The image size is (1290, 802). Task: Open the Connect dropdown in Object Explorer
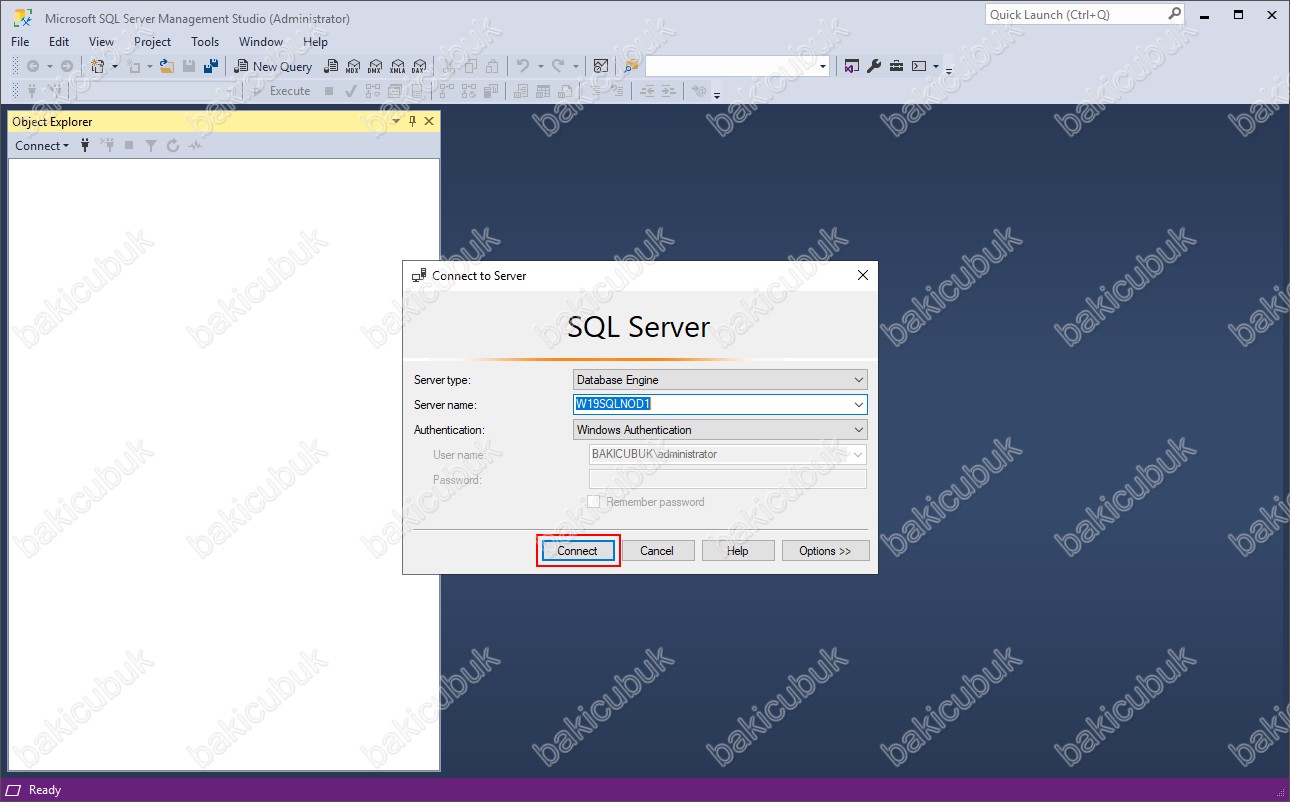pos(42,146)
